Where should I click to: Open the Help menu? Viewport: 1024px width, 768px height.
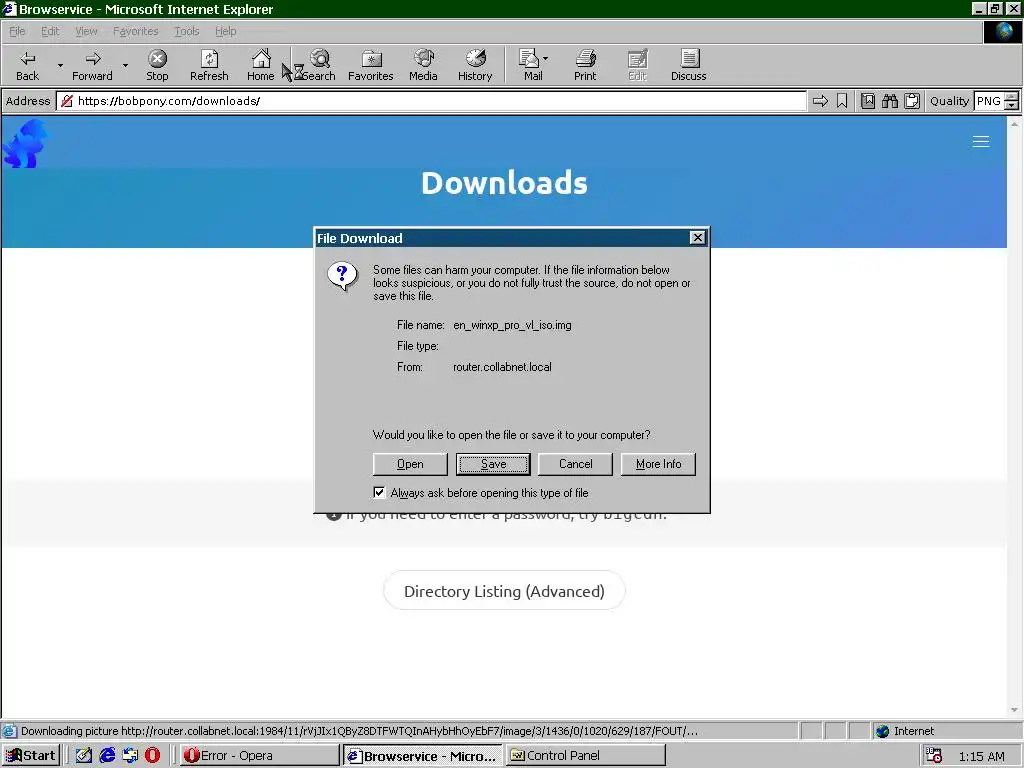pos(225,31)
